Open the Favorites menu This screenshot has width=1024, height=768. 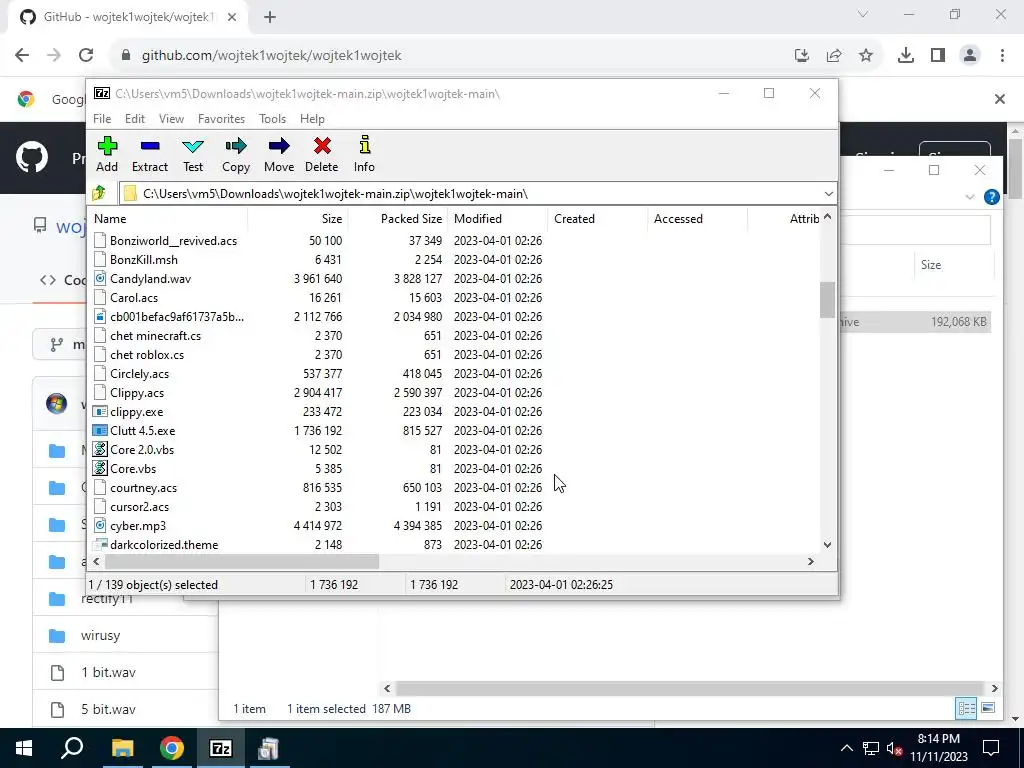click(x=221, y=119)
